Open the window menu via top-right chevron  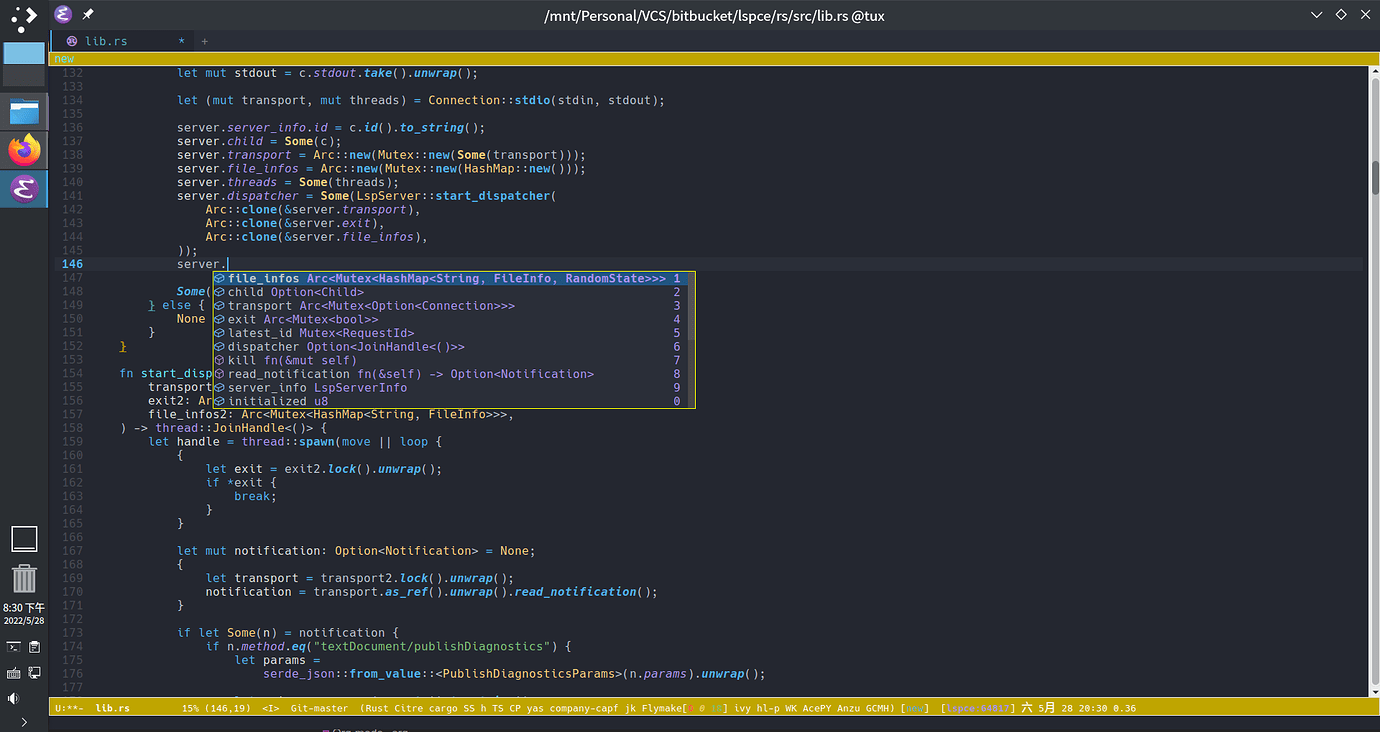pyautogui.click(x=1316, y=15)
